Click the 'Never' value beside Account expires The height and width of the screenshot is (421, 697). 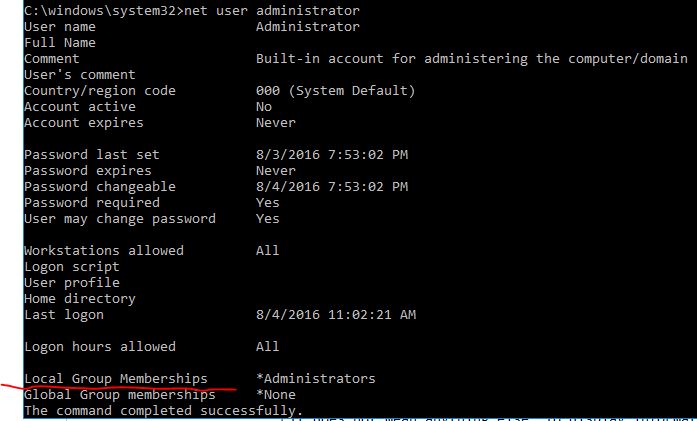[276, 123]
